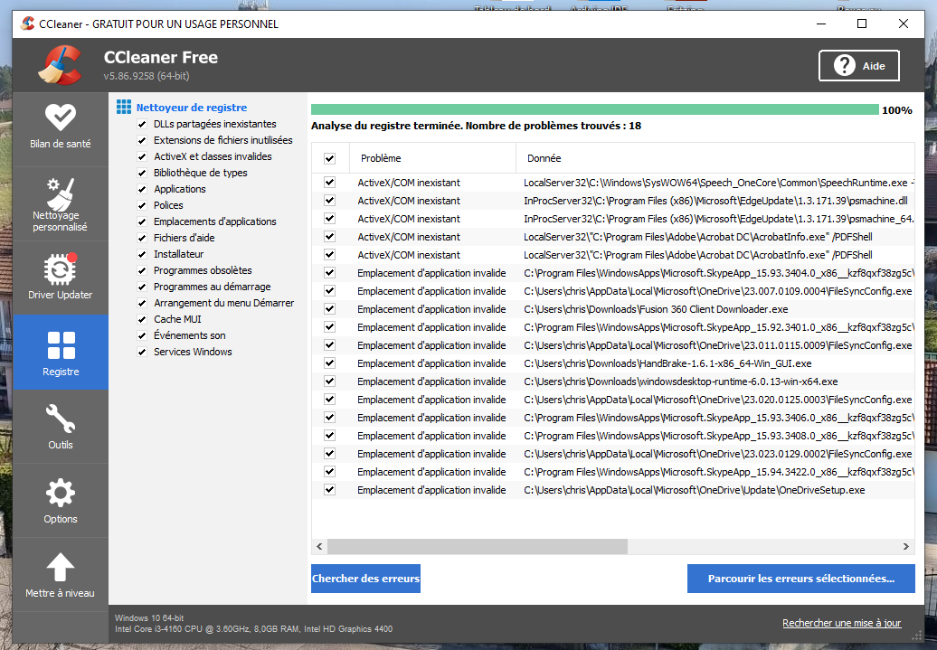Click the bottom-right window resize grip
This screenshot has height=650, width=937.
click(x=917, y=637)
